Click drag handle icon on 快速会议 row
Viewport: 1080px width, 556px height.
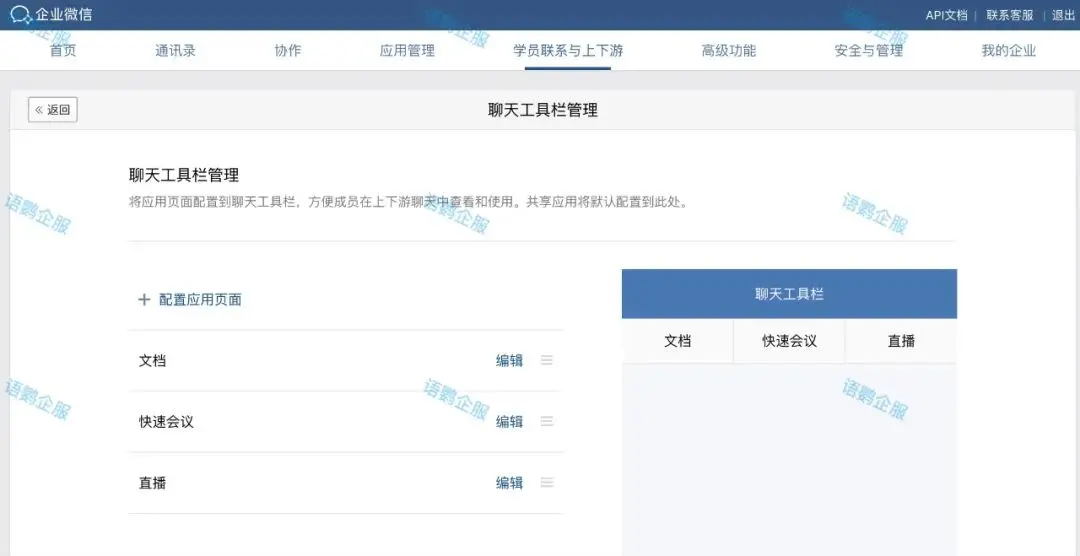tap(547, 422)
